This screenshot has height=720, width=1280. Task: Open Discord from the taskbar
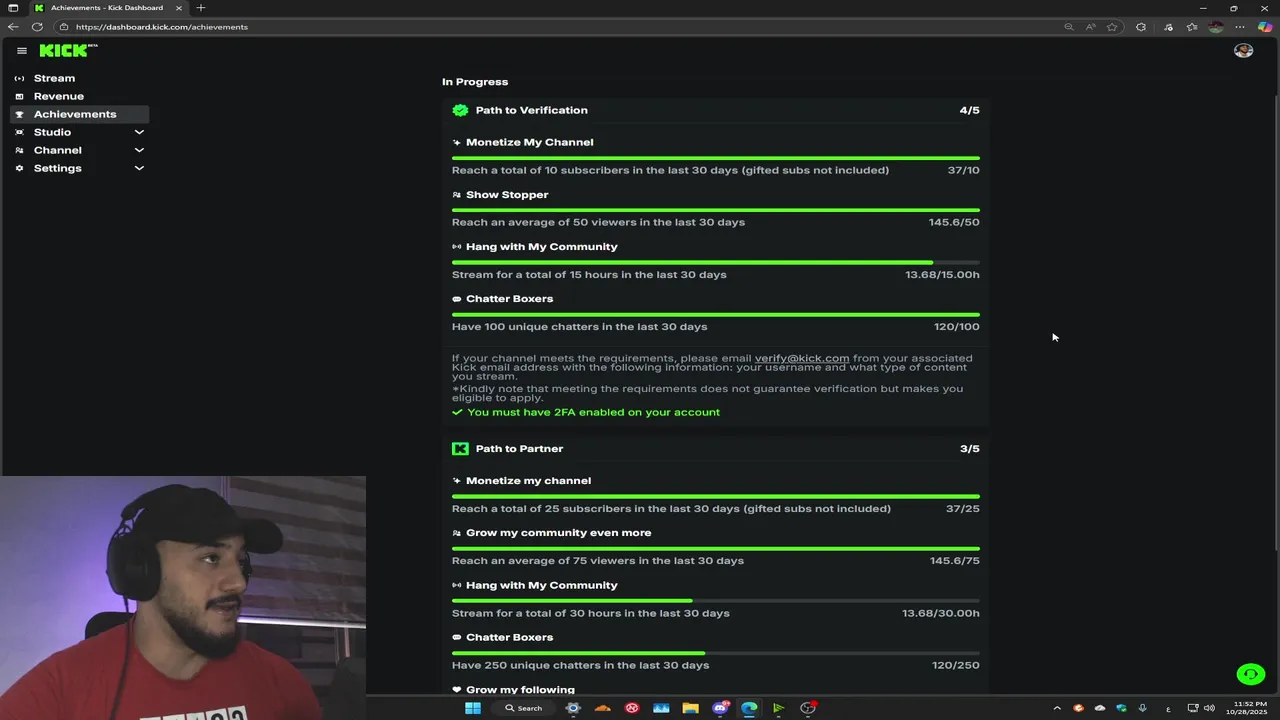720,708
